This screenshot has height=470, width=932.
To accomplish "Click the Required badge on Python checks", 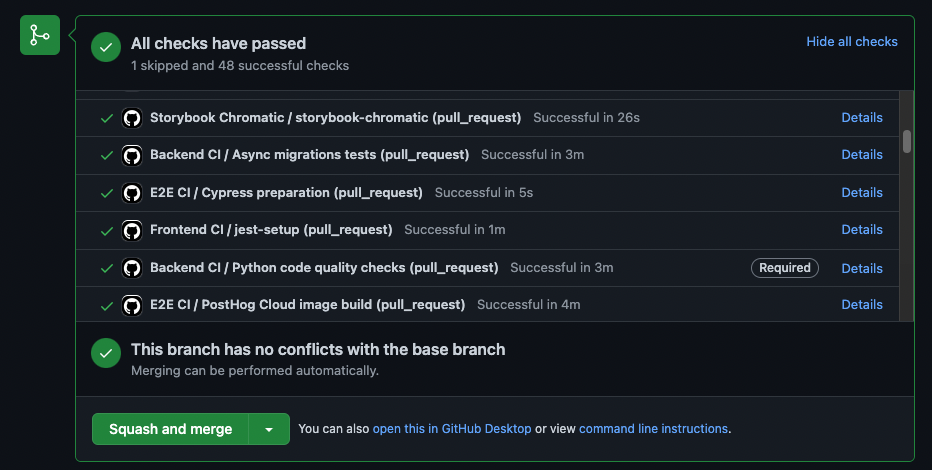I will tap(785, 268).
